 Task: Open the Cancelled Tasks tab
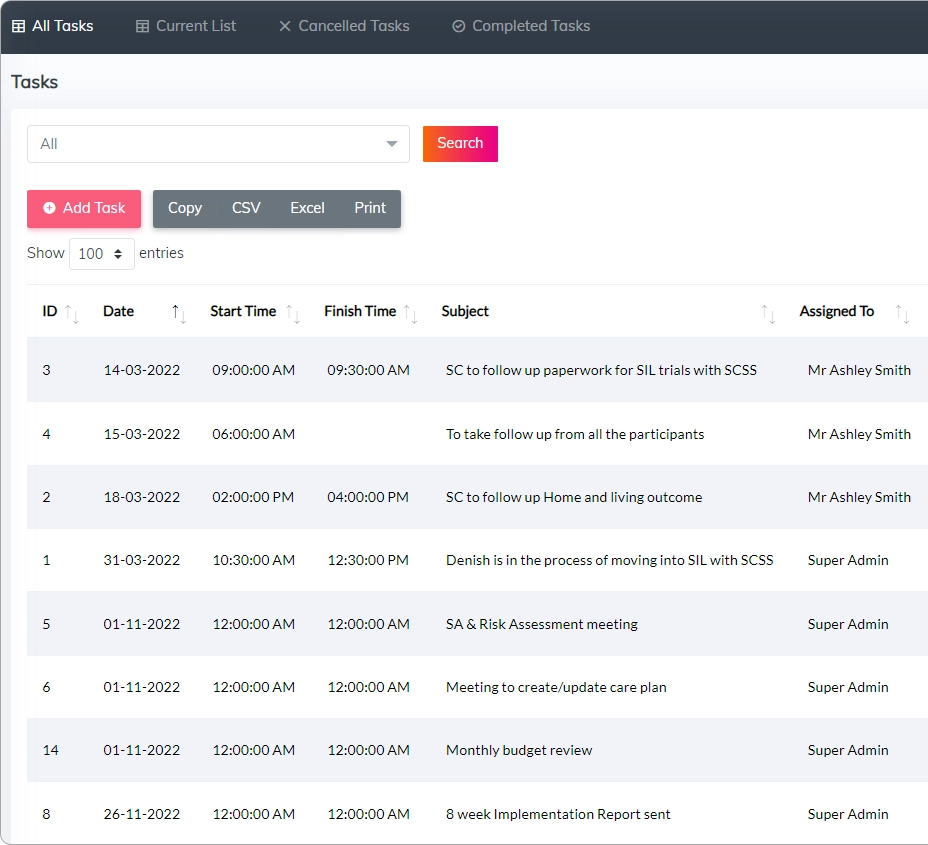(344, 26)
